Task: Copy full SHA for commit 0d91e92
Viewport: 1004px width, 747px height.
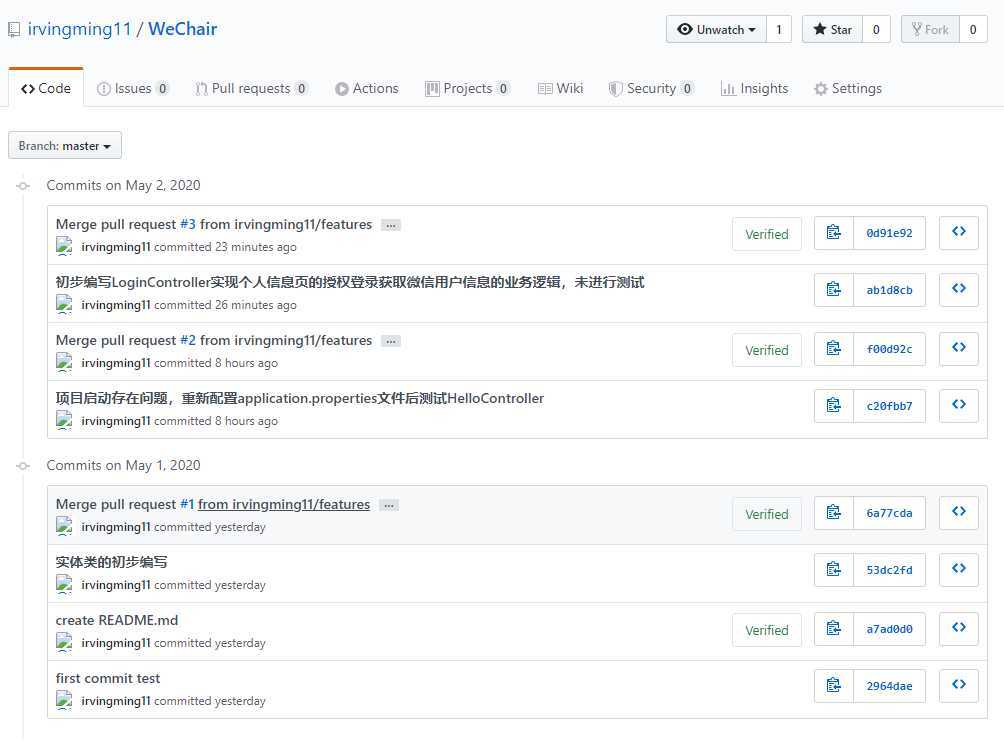Action: tap(834, 233)
